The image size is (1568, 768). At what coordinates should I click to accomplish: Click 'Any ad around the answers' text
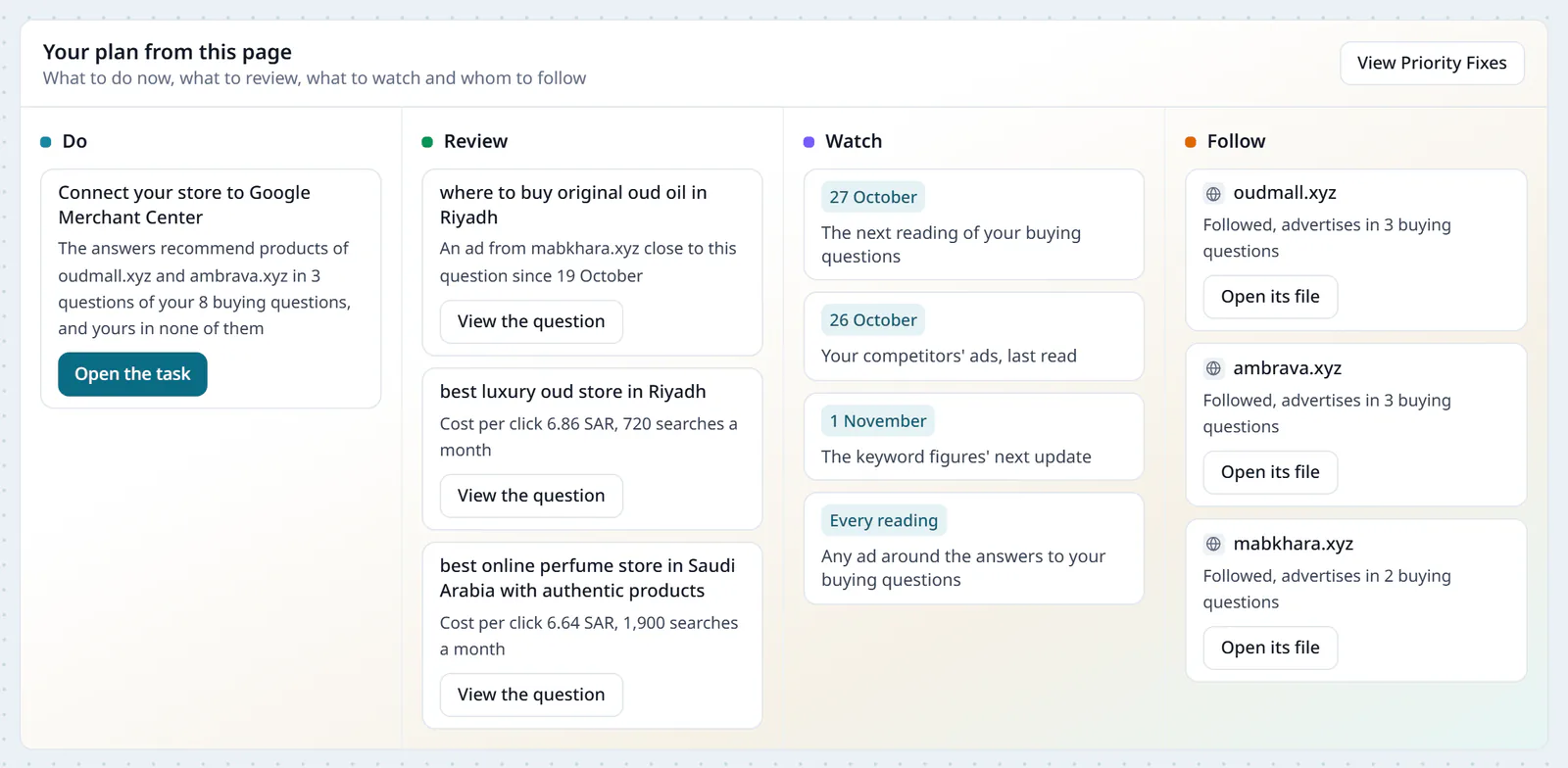[x=963, y=568]
